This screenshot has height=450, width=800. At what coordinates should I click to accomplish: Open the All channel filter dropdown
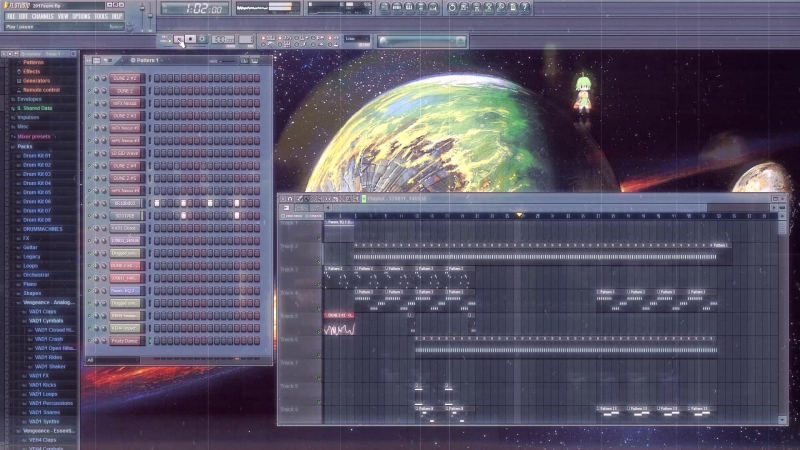click(112, 360)
